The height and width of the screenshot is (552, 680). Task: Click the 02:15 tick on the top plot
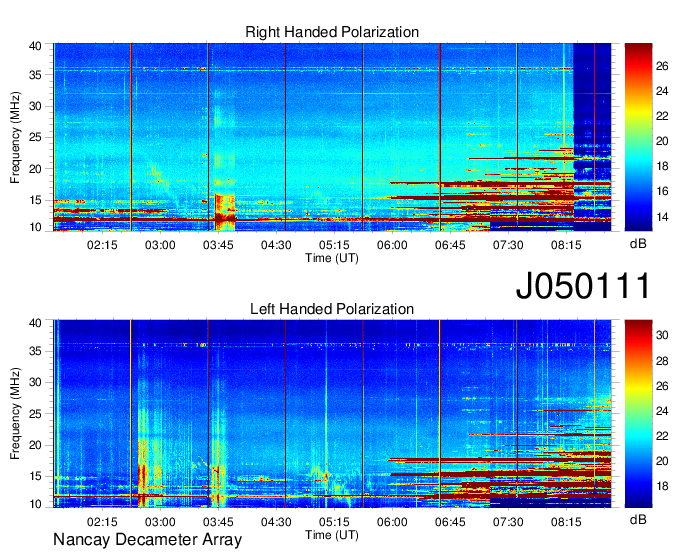tap(102, 245)
